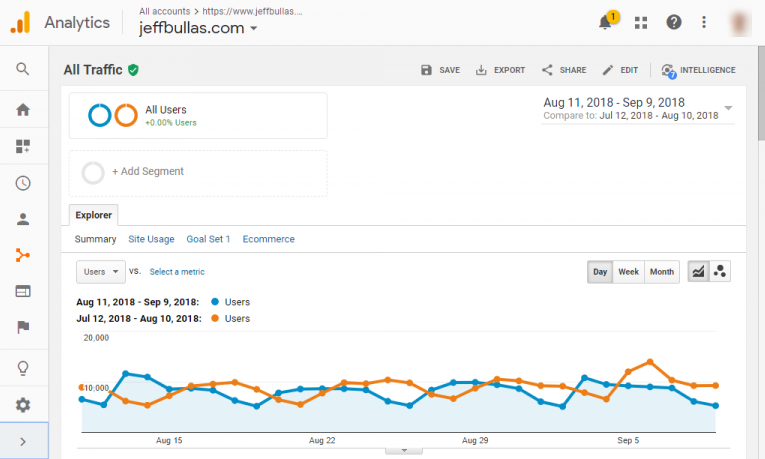Select the Explorer tab
Image resolution: width=765 pixels, height=459 pixels.
pos(94,215)
